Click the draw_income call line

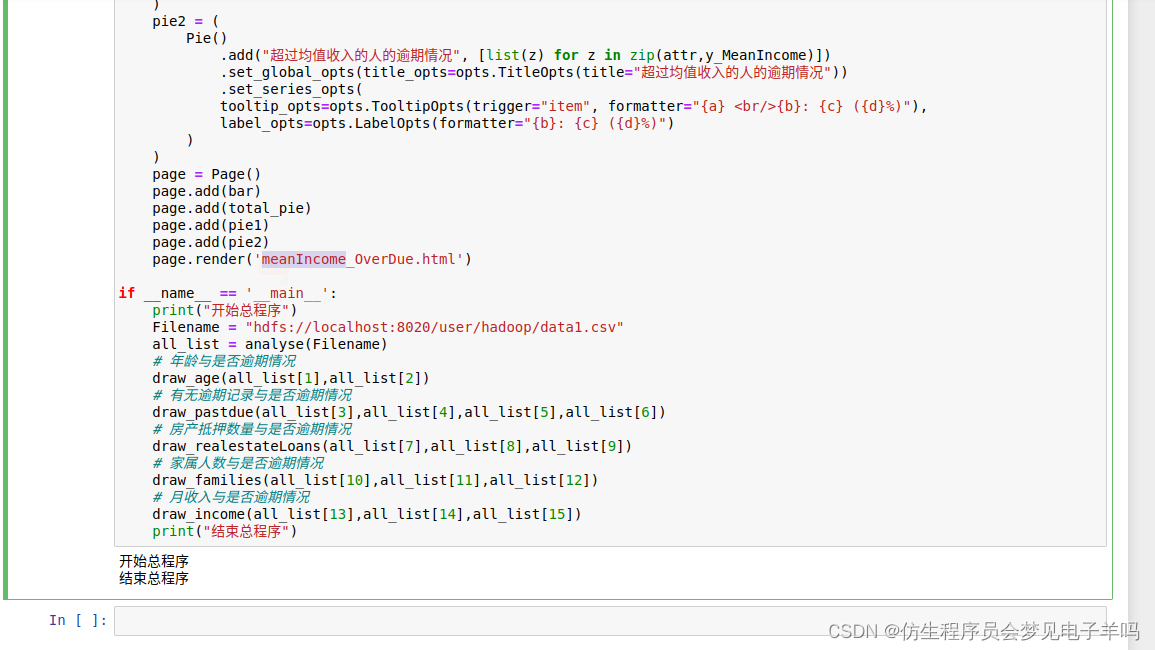click(x=367, y=514)
